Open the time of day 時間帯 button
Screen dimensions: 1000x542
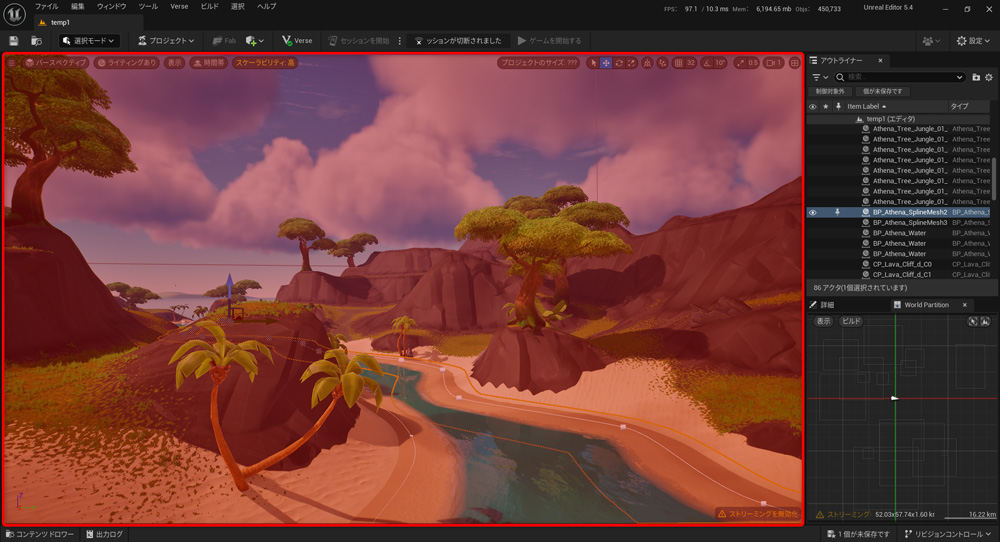[209, 63]
